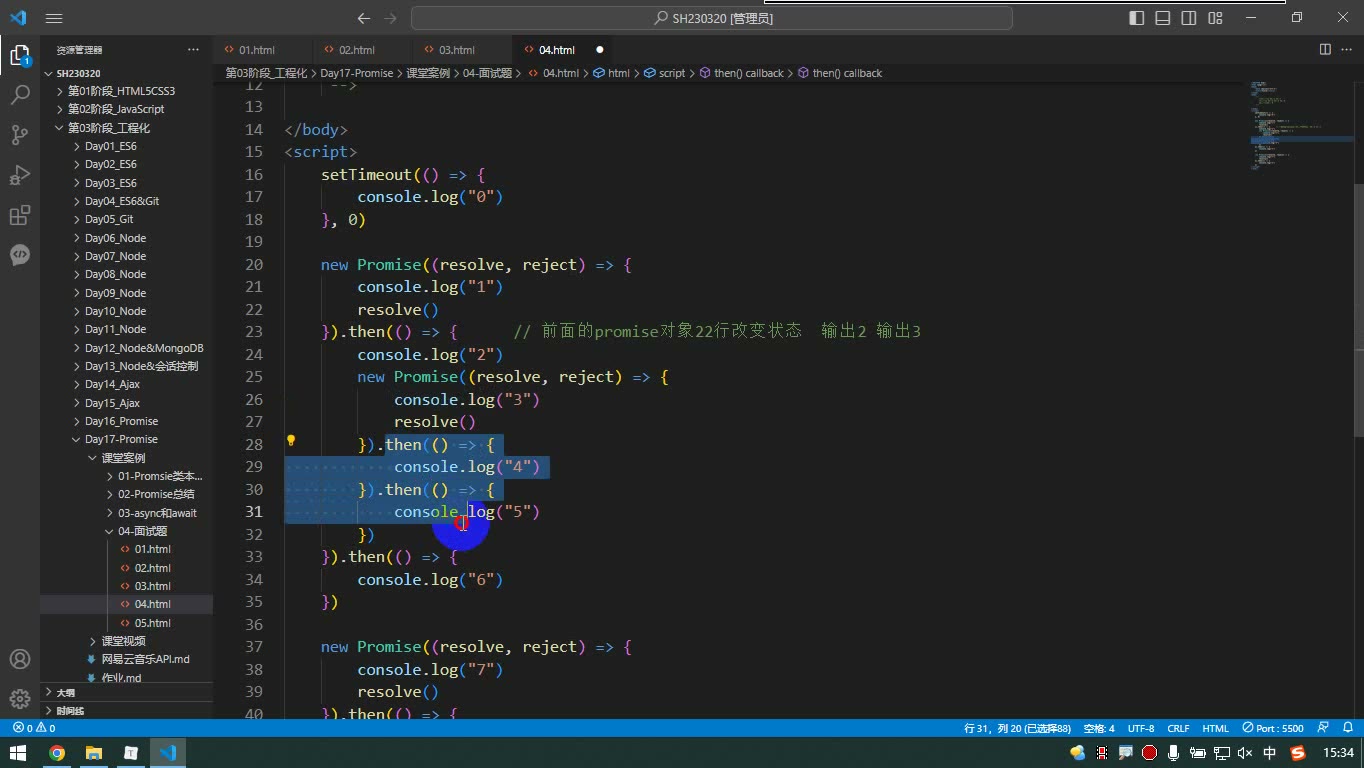
Task: Click the lightbulb code action icon
Action: 291,440
